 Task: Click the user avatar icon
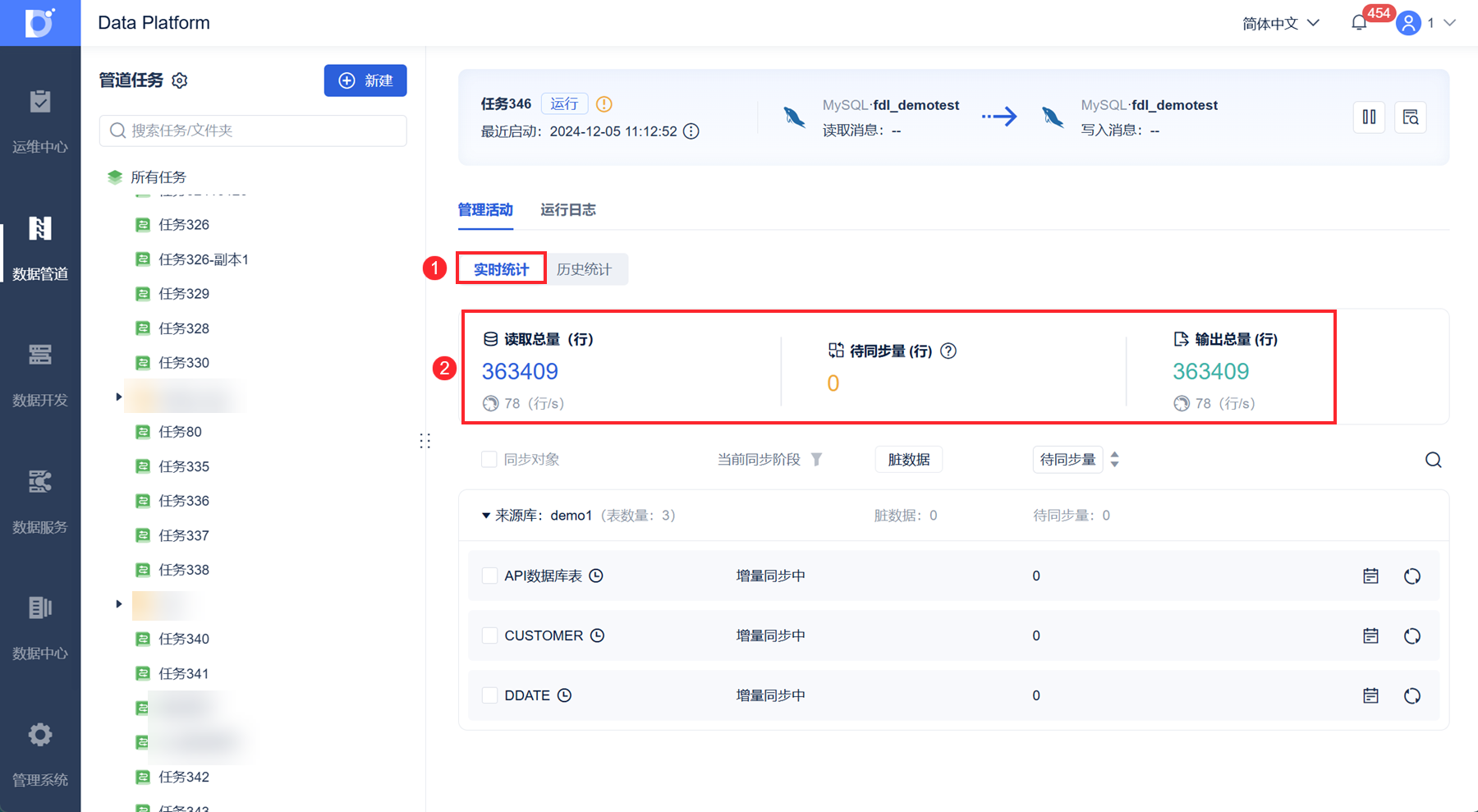tap(1409, 23)
